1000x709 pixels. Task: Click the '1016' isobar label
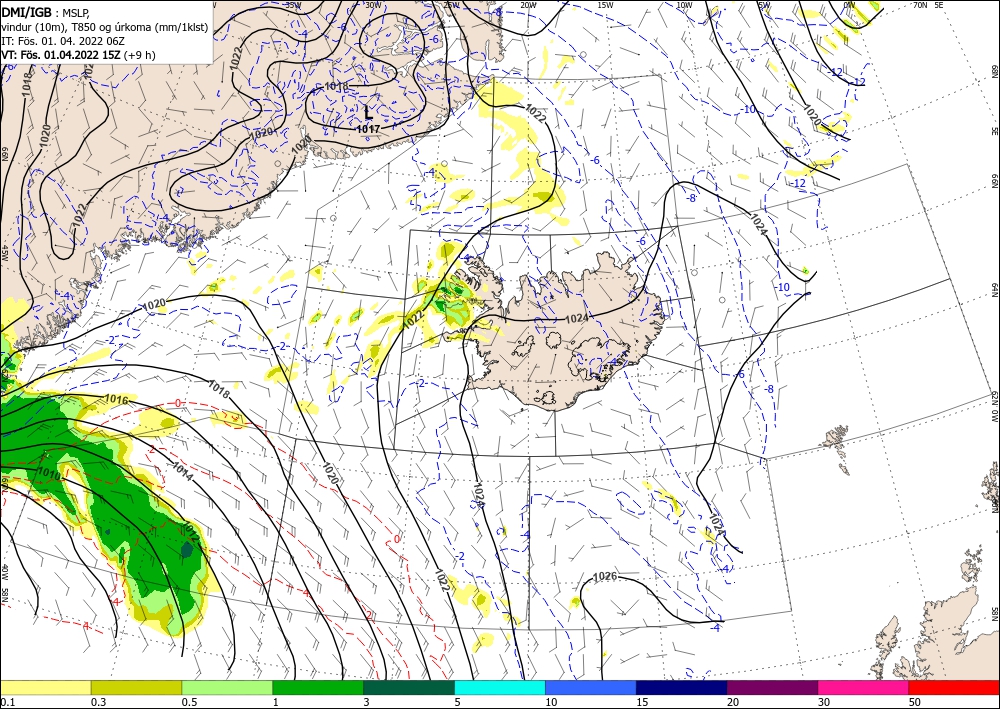116,400
